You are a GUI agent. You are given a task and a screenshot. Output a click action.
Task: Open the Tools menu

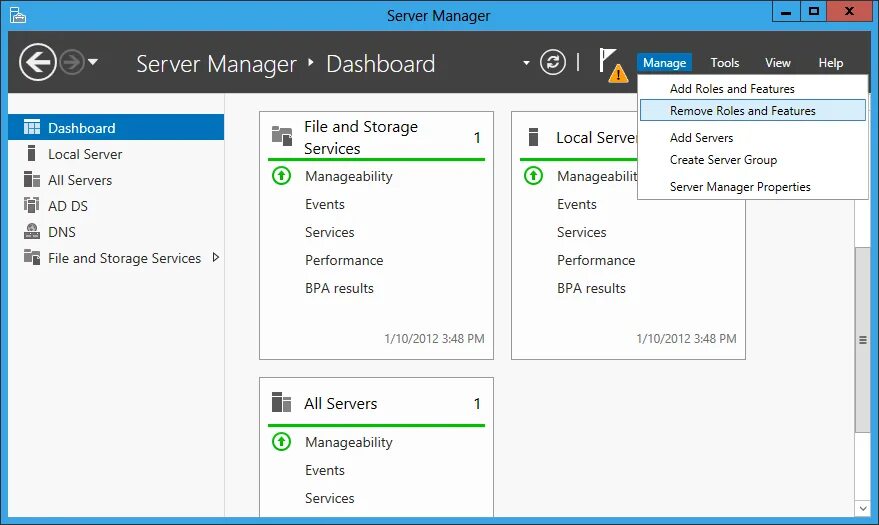[x=725, y=63]
